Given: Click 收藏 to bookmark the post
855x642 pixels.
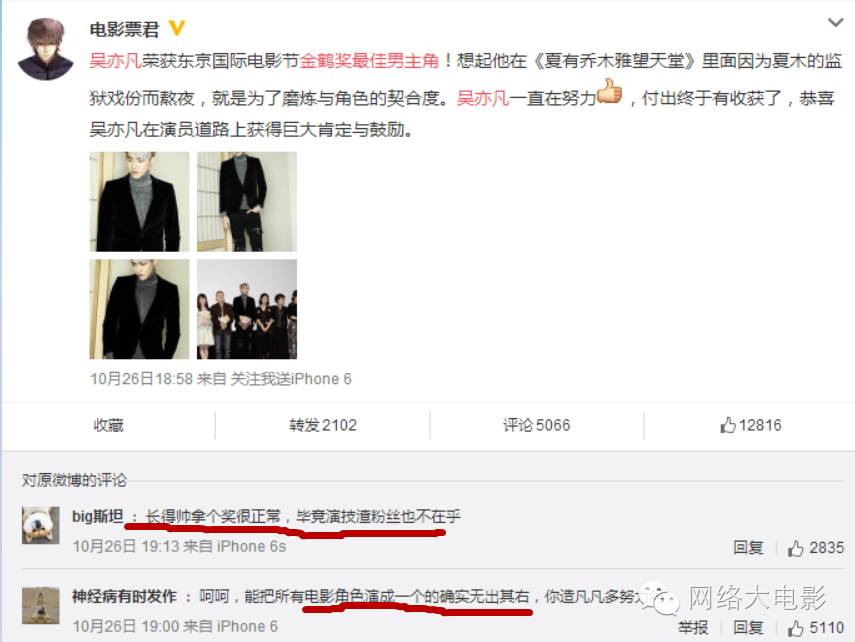Looking at the screenshot, I should coord(109,425).
